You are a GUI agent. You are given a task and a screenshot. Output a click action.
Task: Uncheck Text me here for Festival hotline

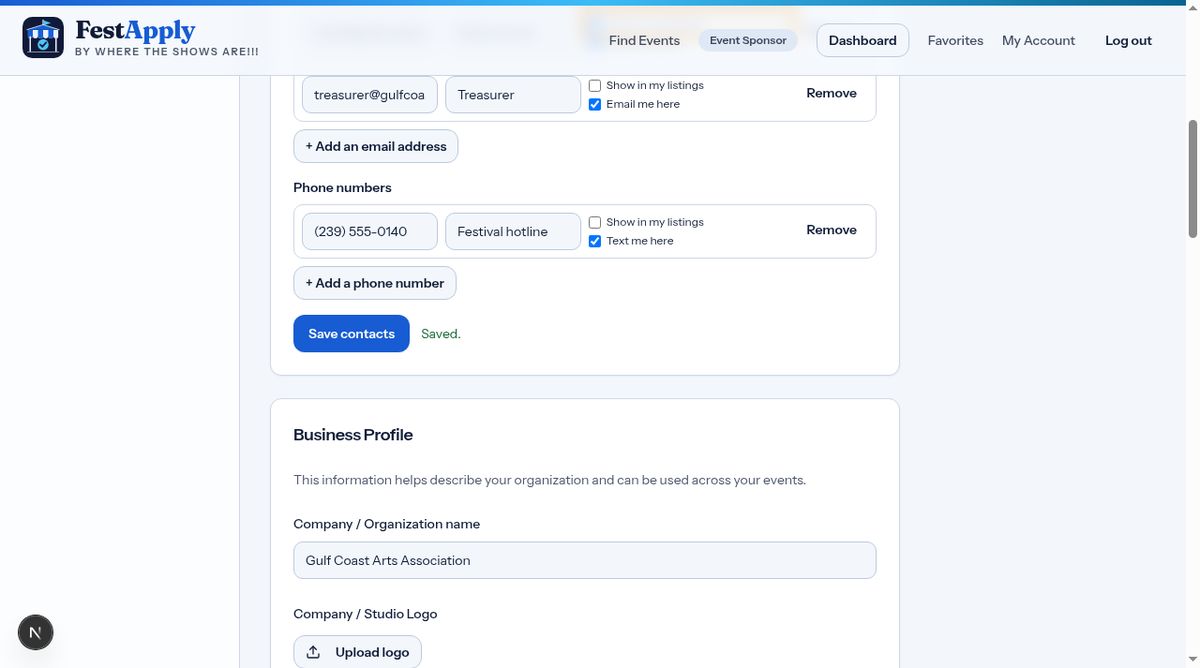tap(595, 241)
